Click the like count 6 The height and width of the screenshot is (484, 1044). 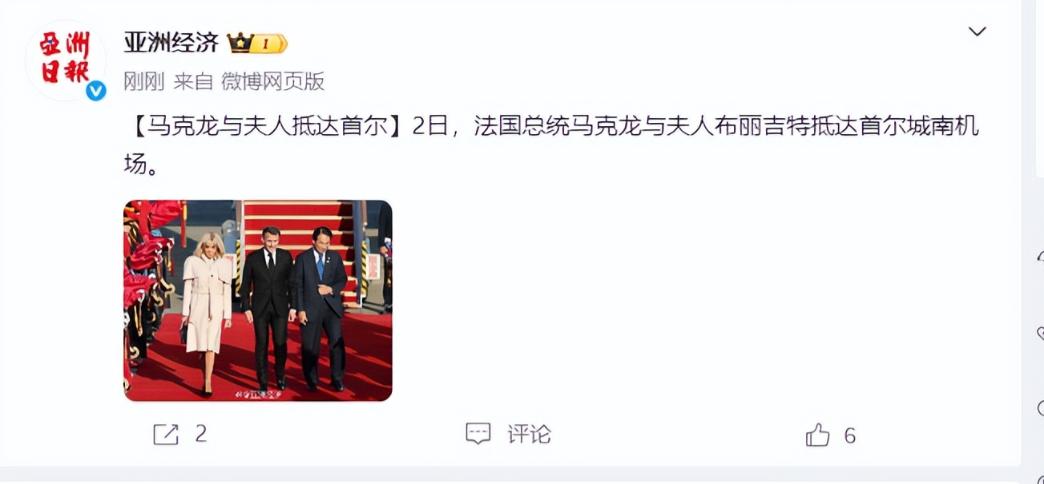click(x=850, y=435)
